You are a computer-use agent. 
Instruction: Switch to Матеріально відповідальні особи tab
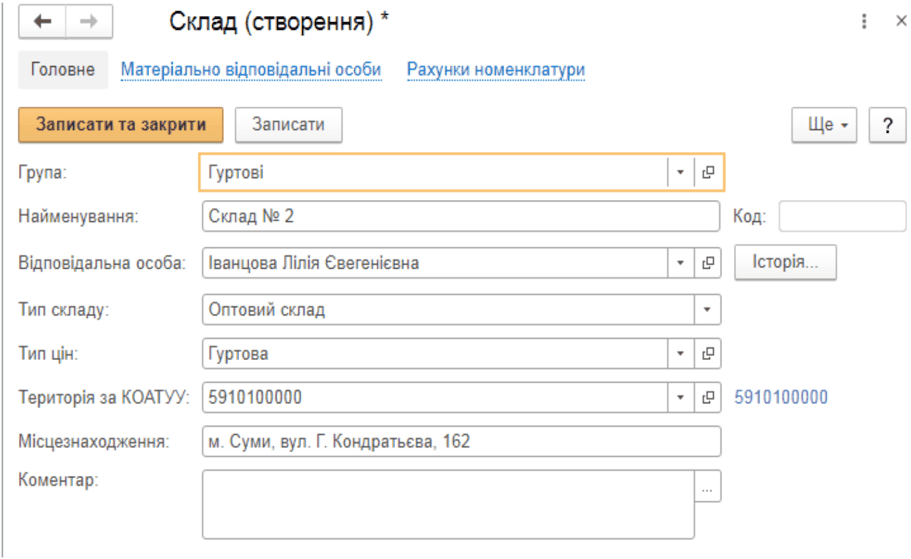point(251,69)
